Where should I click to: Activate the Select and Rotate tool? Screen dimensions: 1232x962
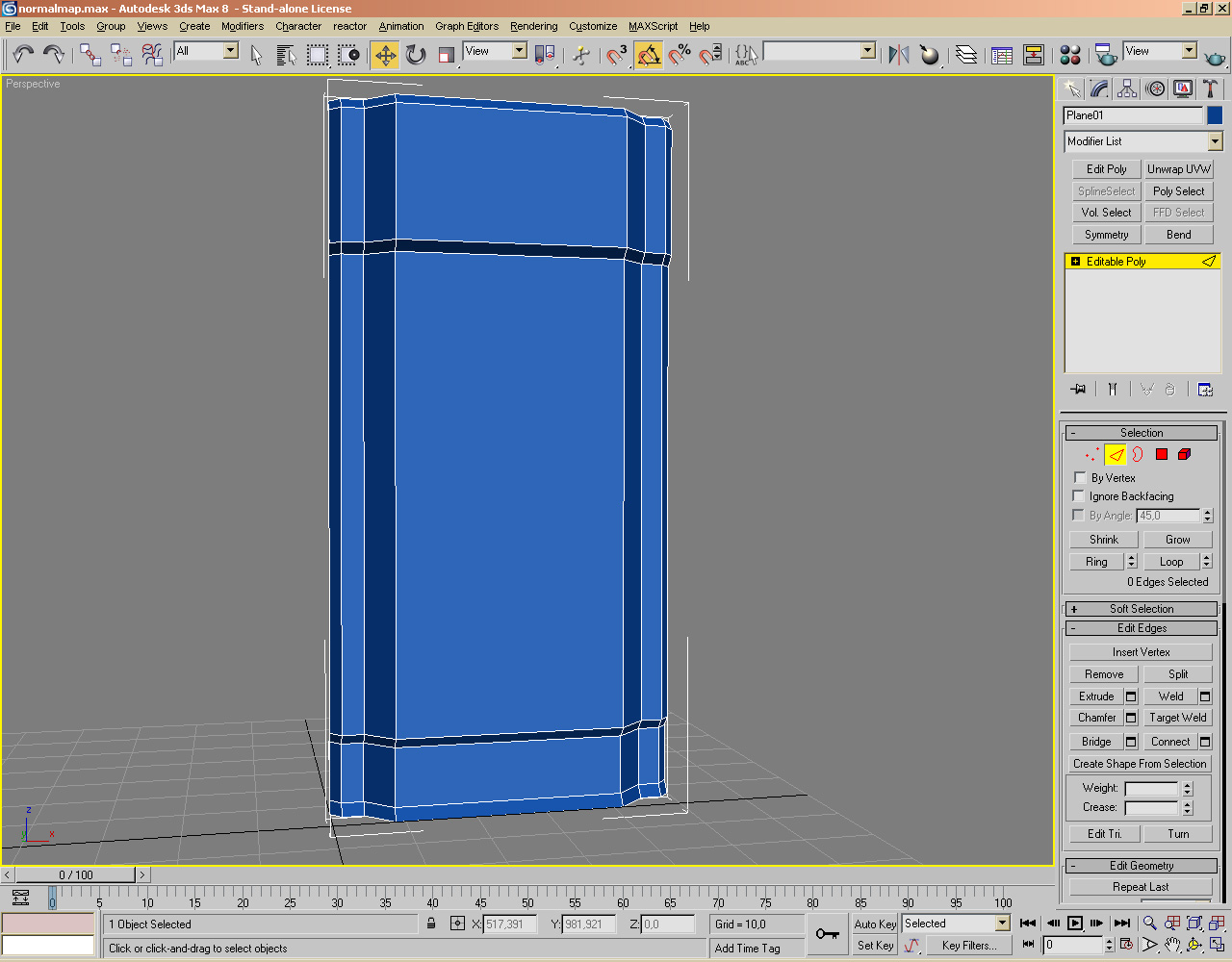414,55
